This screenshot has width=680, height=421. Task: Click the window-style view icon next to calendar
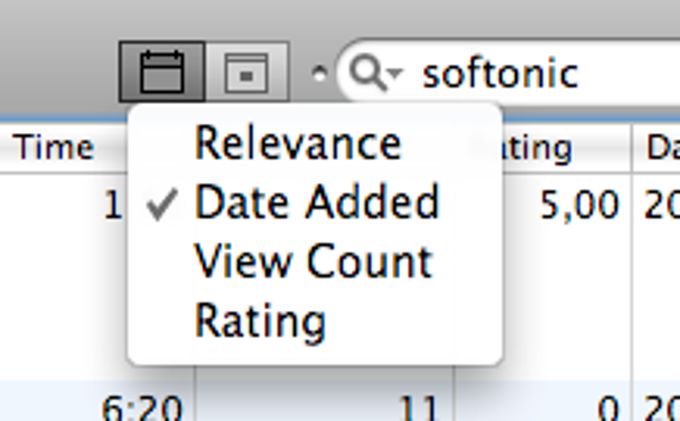[246, 72]
